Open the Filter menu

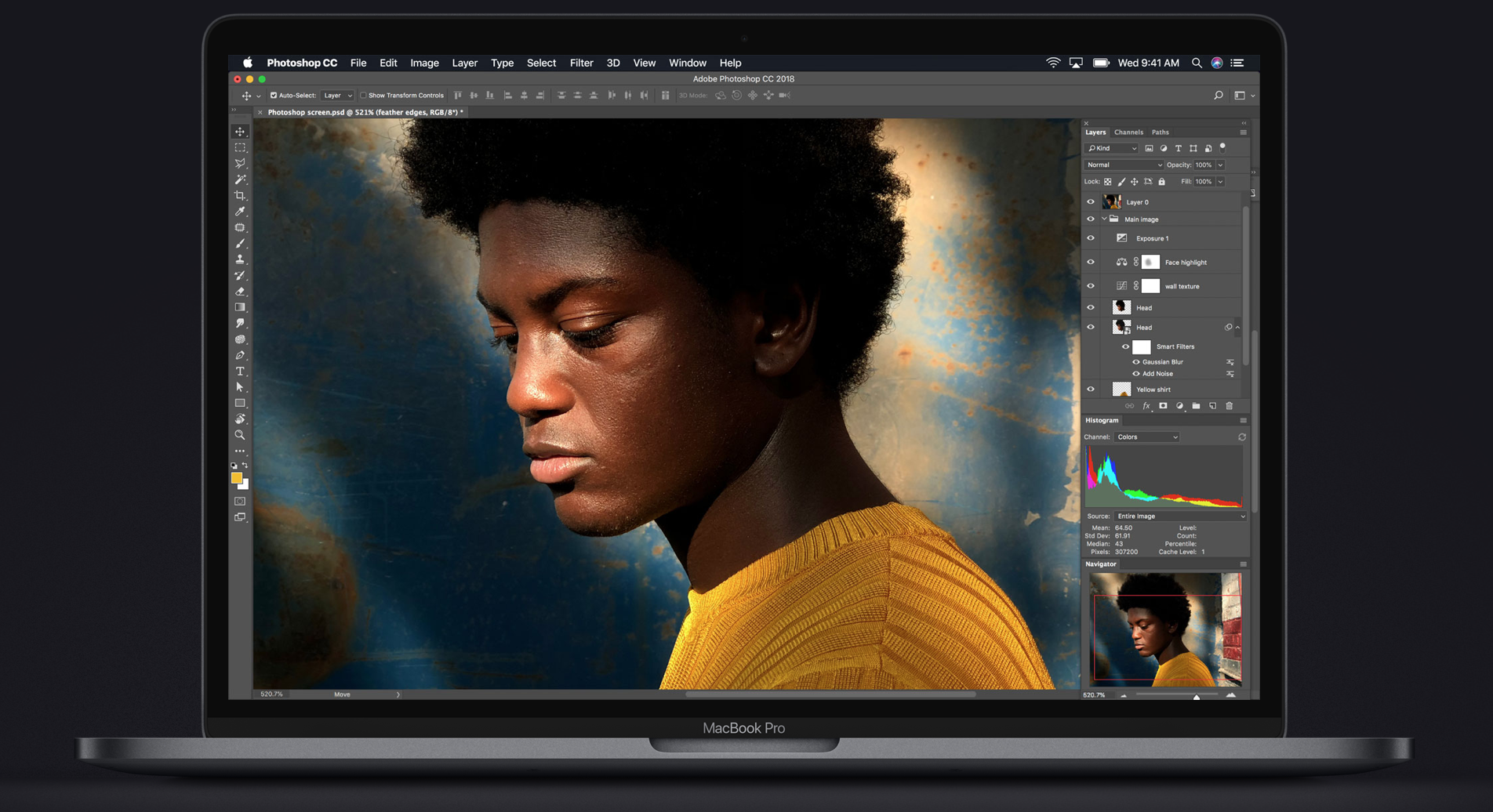click(580, 63)
